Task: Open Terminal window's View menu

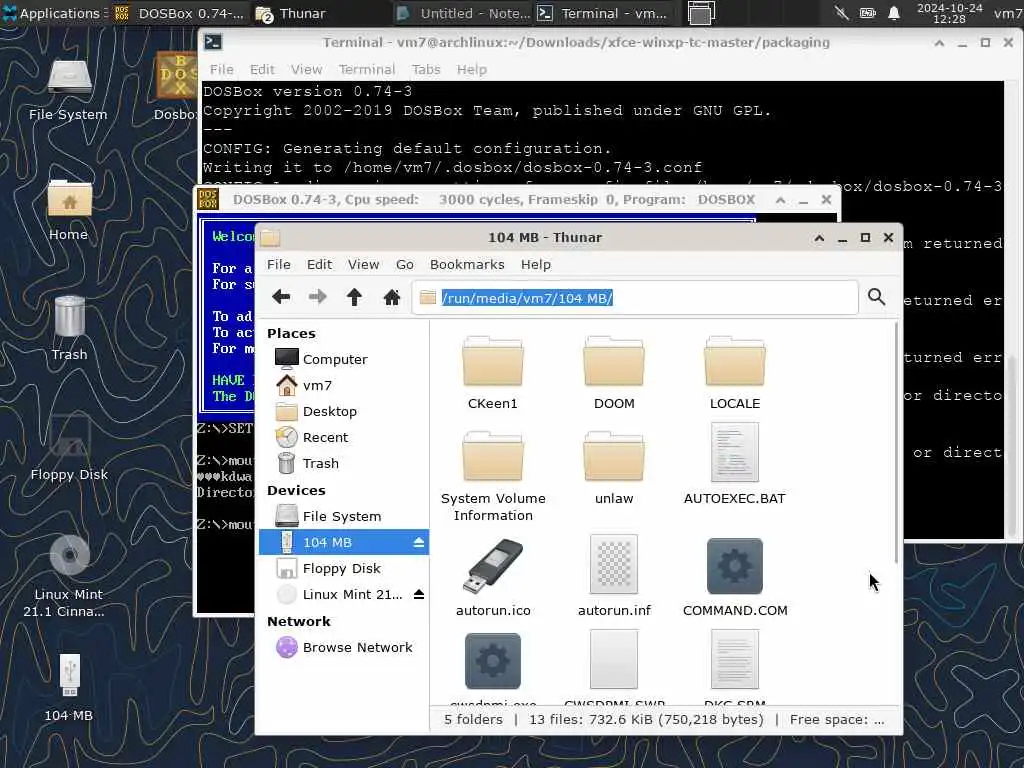Action: point(306,69)
